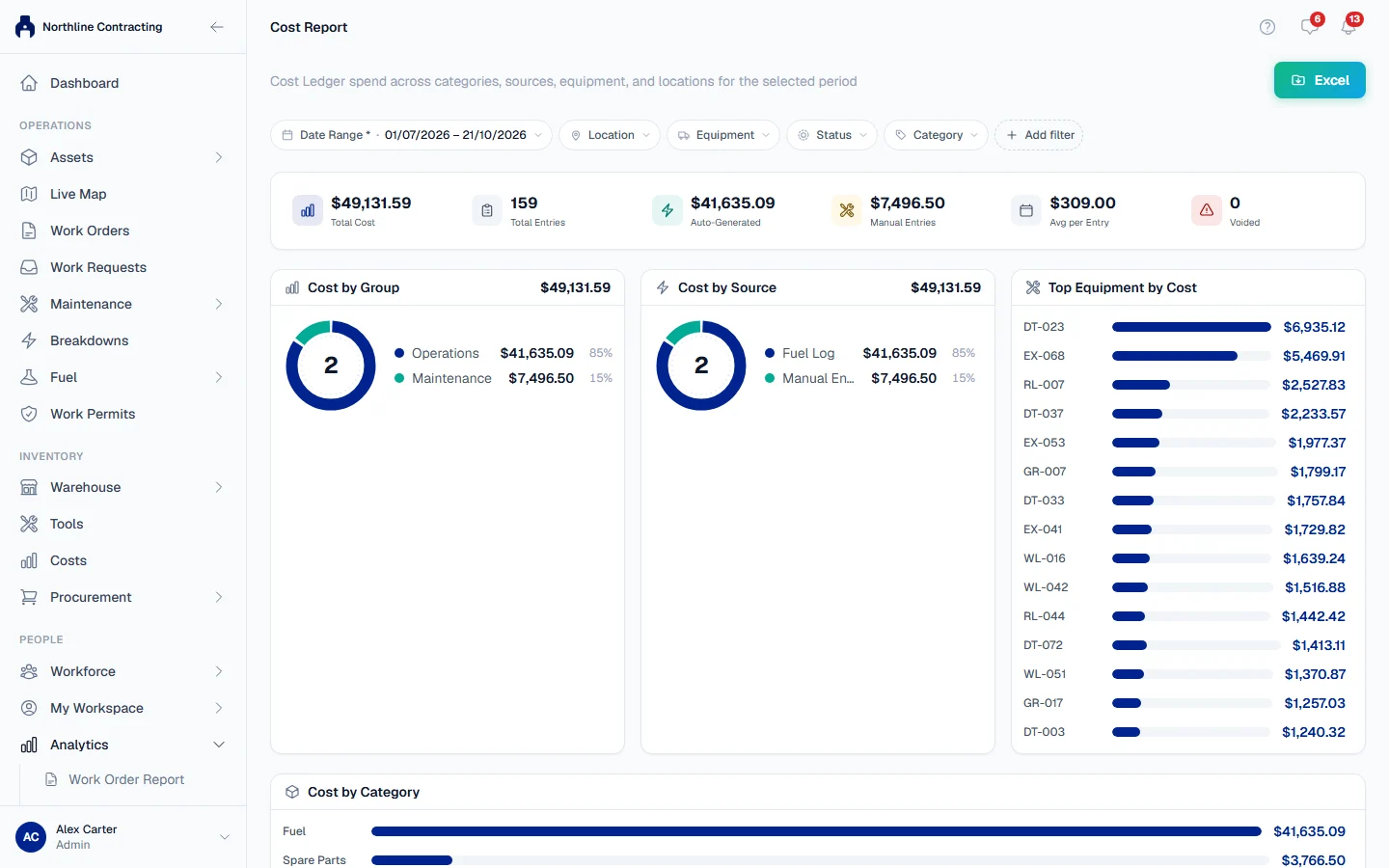
Task: Go to Dashboard in sidebar
Action: tap(123, 83)
